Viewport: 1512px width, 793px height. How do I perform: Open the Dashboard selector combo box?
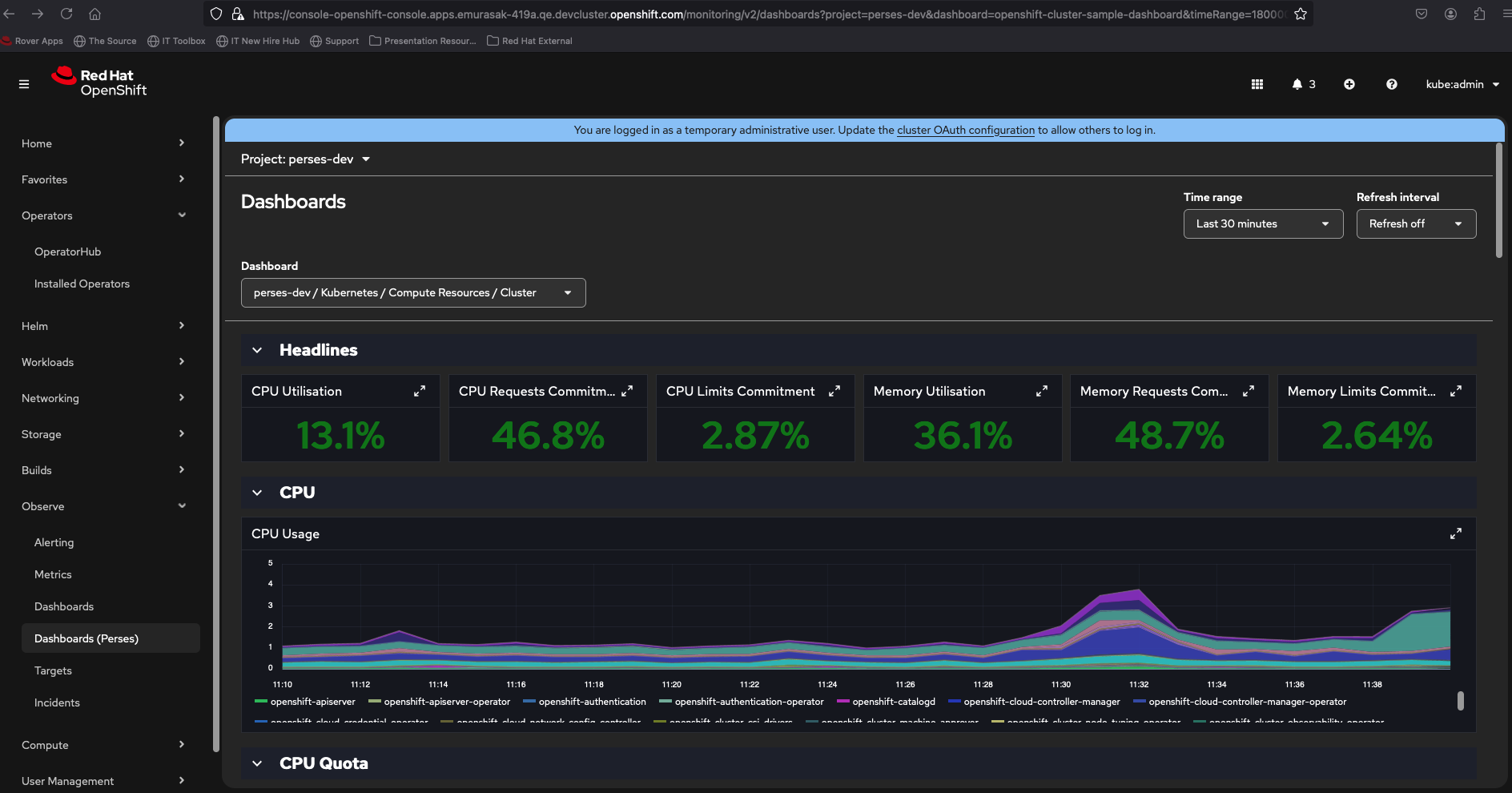413,292
